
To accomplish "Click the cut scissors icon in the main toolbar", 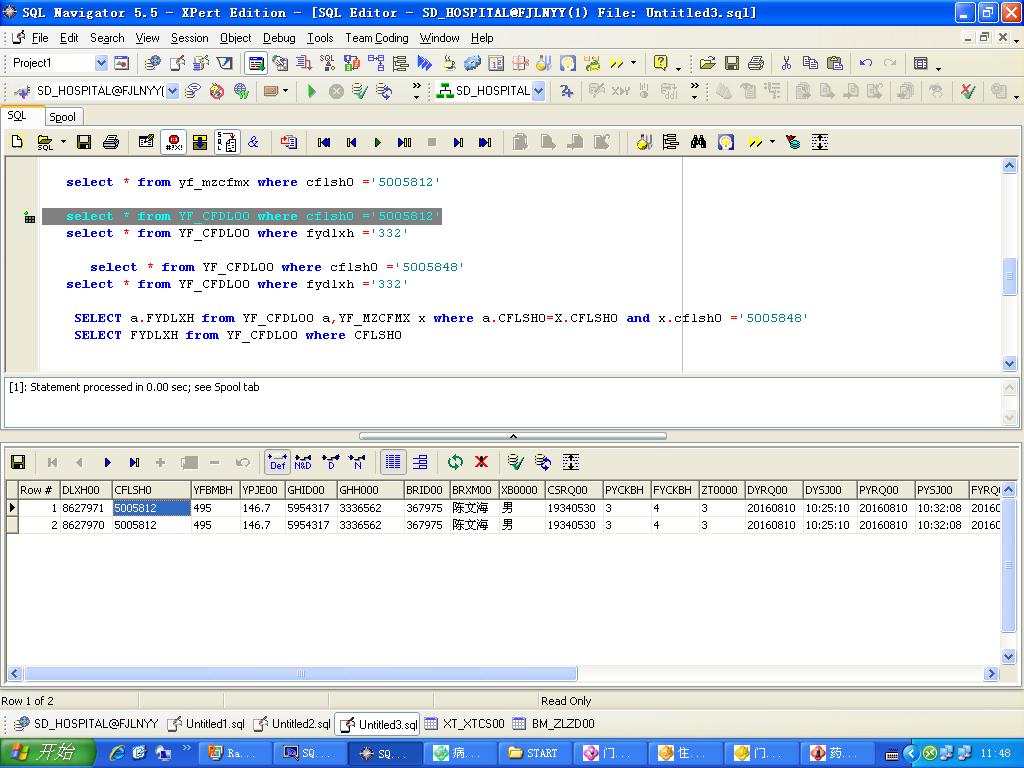I will click(786, 63).
